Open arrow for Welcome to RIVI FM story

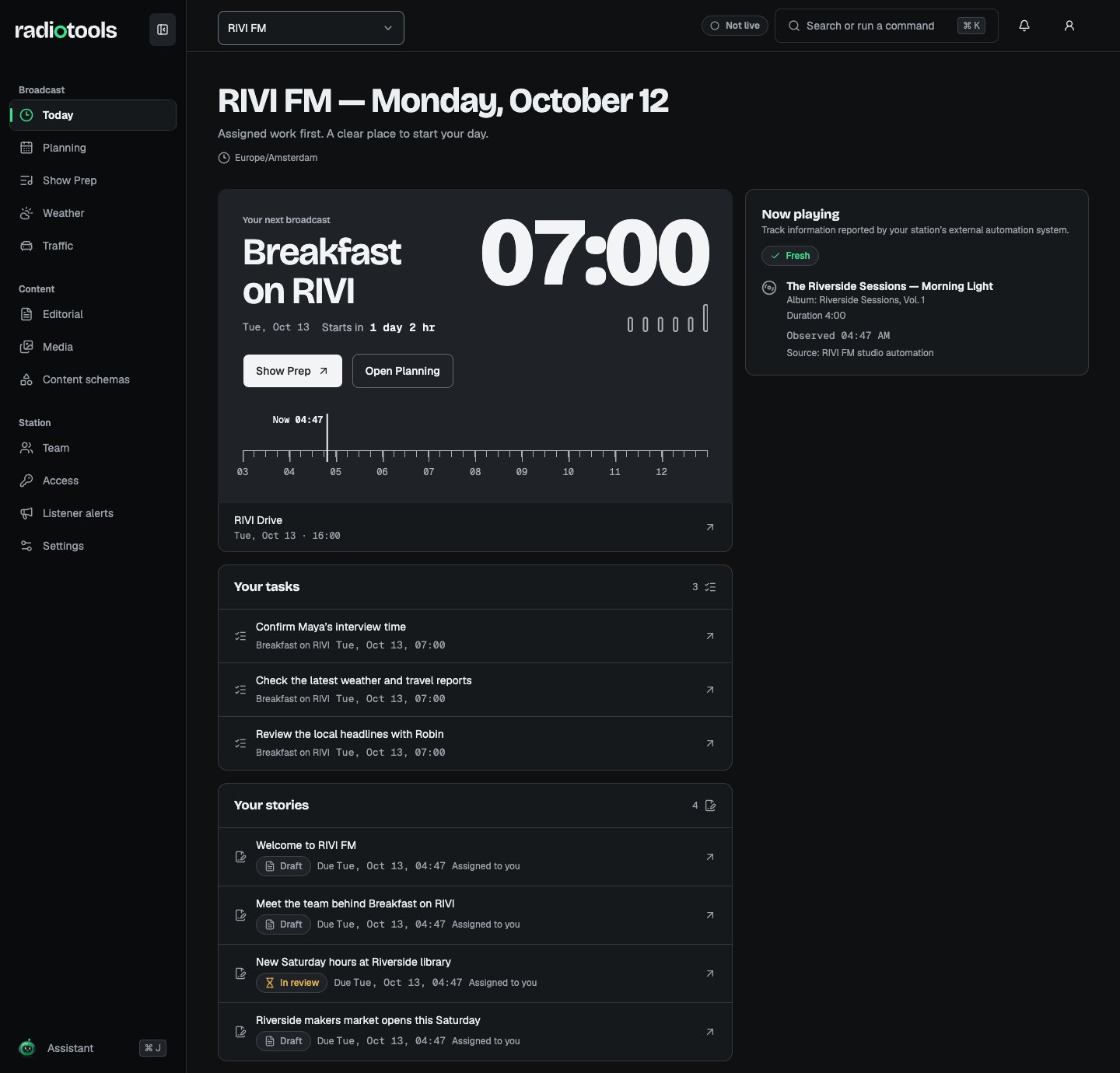[x=710, y=857]
